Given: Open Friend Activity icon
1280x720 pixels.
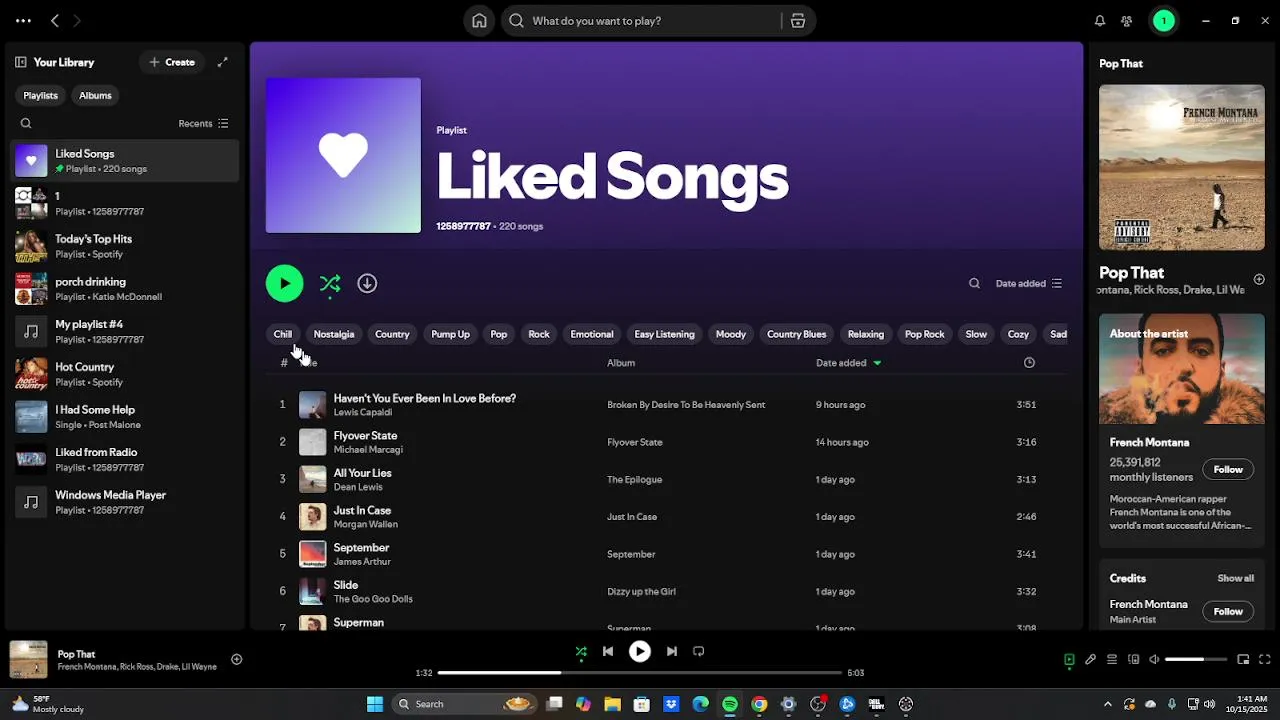Looking at the screenshot, I should [x=1127, y=21].
